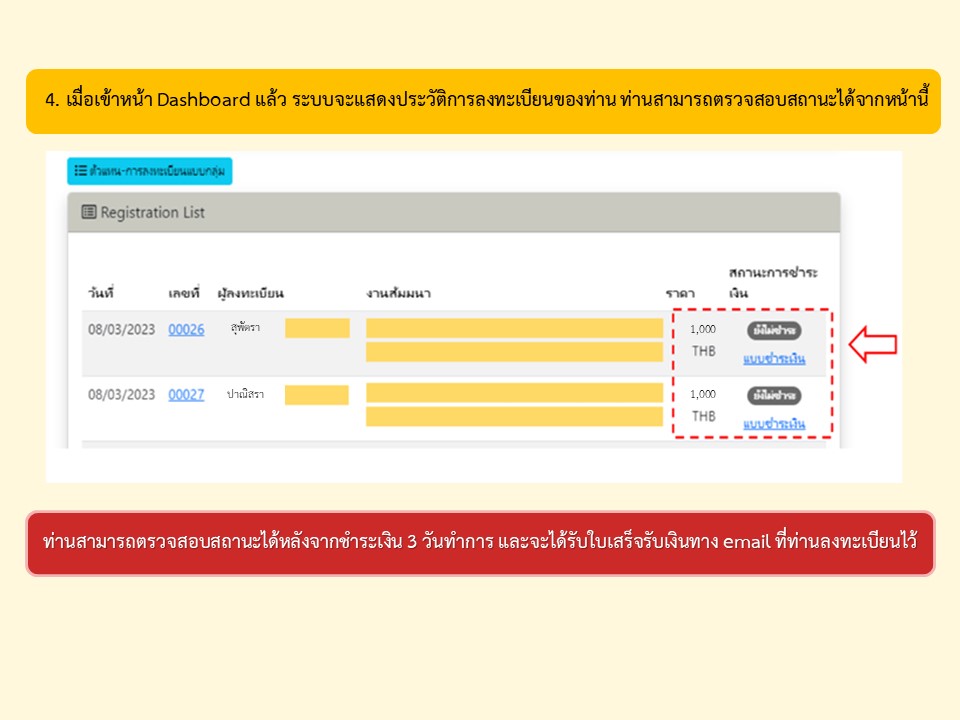Click the unpaid status badge for 00027
Viewport: 960px width, 720px height.
(x=774, y=395)
